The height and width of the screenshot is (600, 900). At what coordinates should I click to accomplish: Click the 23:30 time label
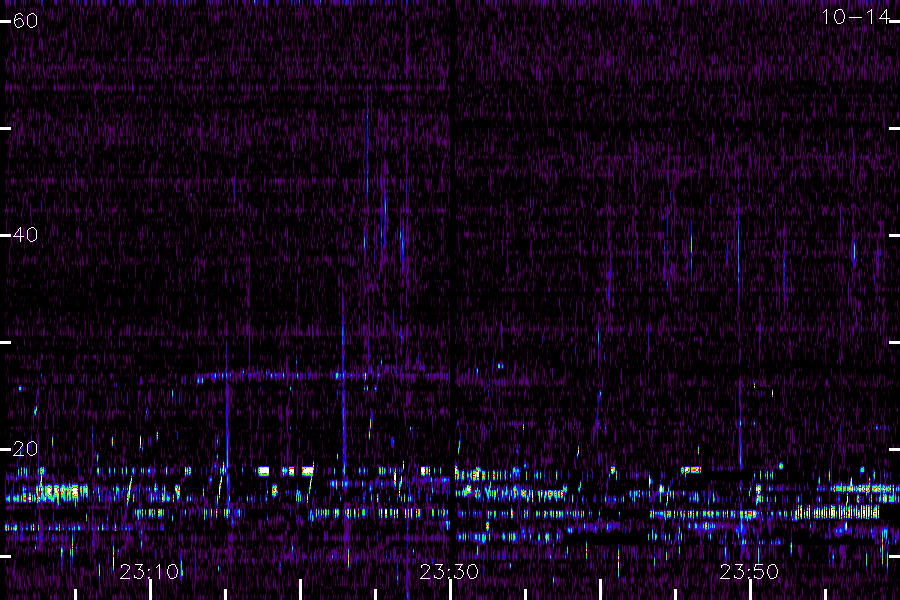[x=449, y=572]
